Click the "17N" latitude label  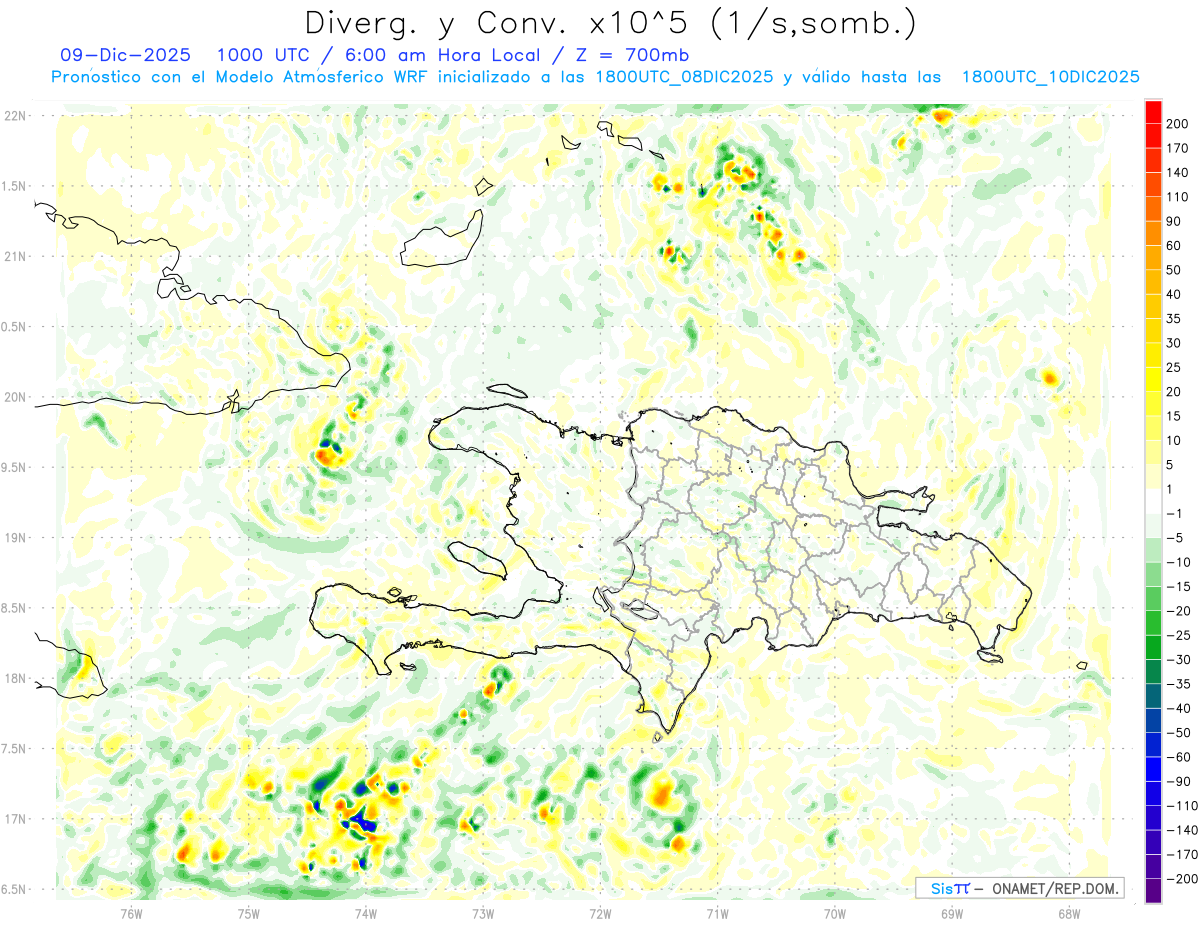tap(16, 819)
